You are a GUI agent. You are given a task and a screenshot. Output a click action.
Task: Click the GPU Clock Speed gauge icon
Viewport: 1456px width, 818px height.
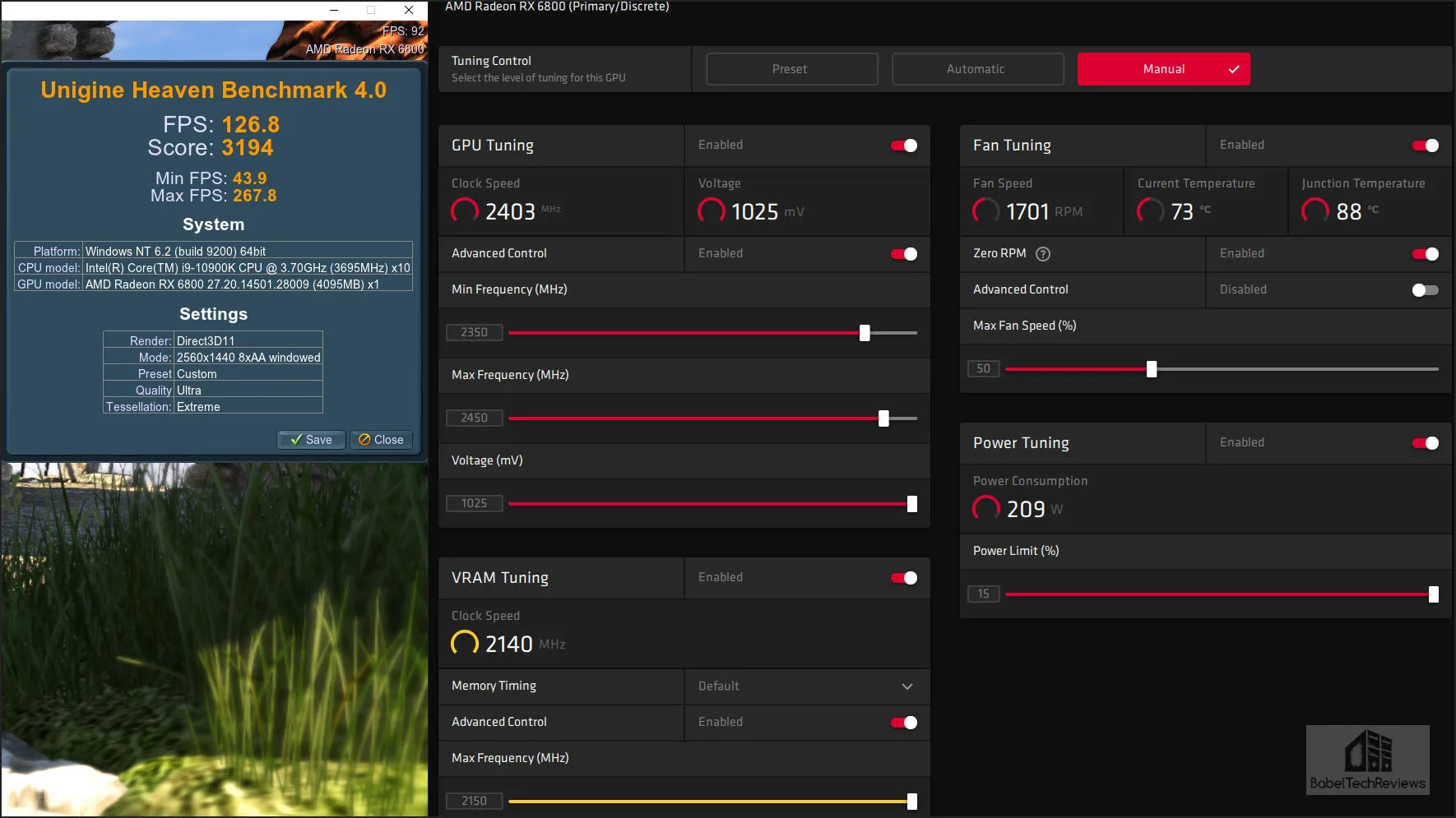pos(465,211)
